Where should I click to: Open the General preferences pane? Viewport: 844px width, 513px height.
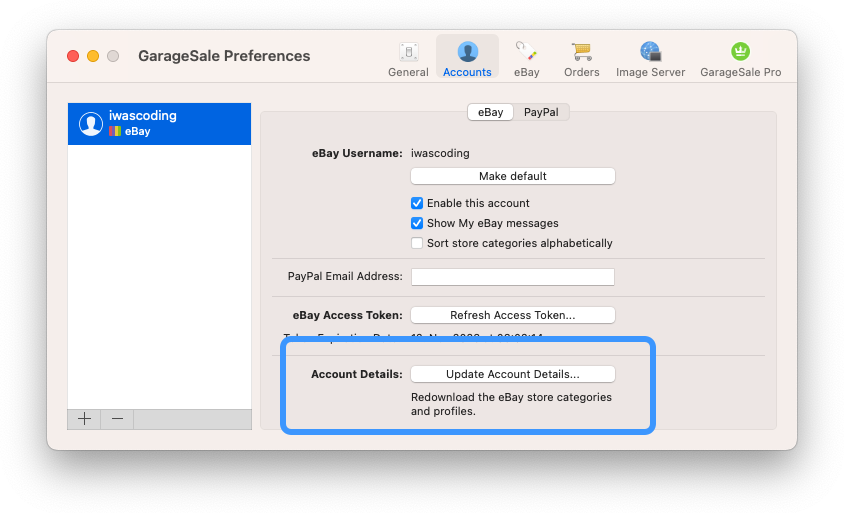click(408, 59)
